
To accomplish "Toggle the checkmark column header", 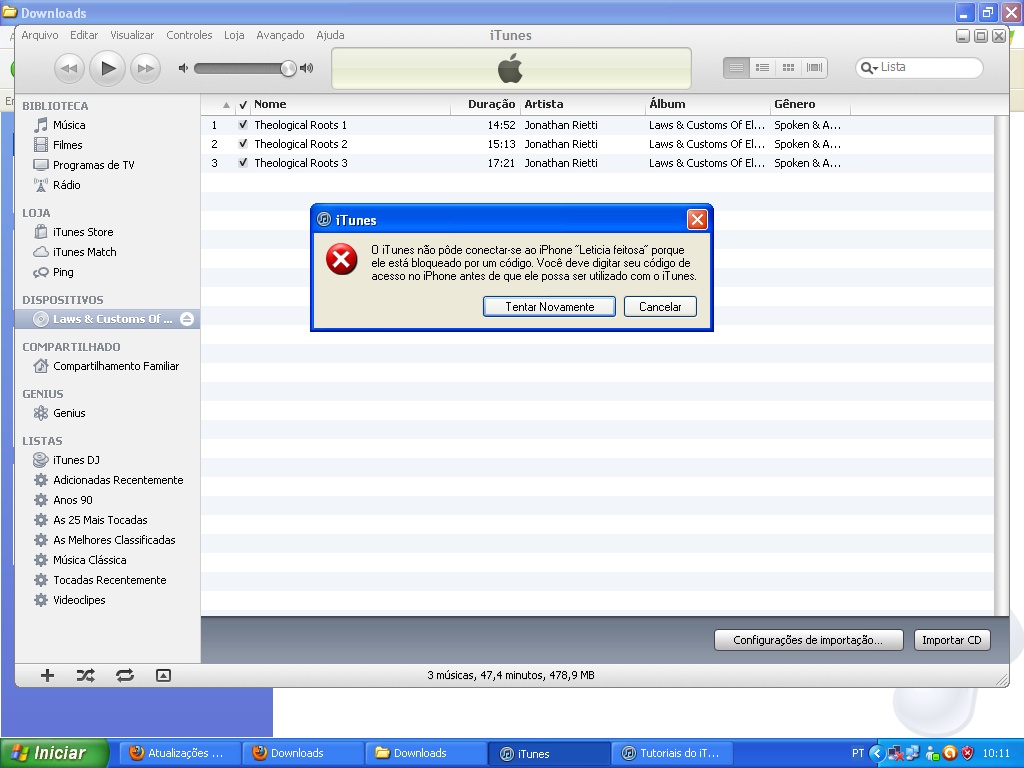I will pos(243,104).
